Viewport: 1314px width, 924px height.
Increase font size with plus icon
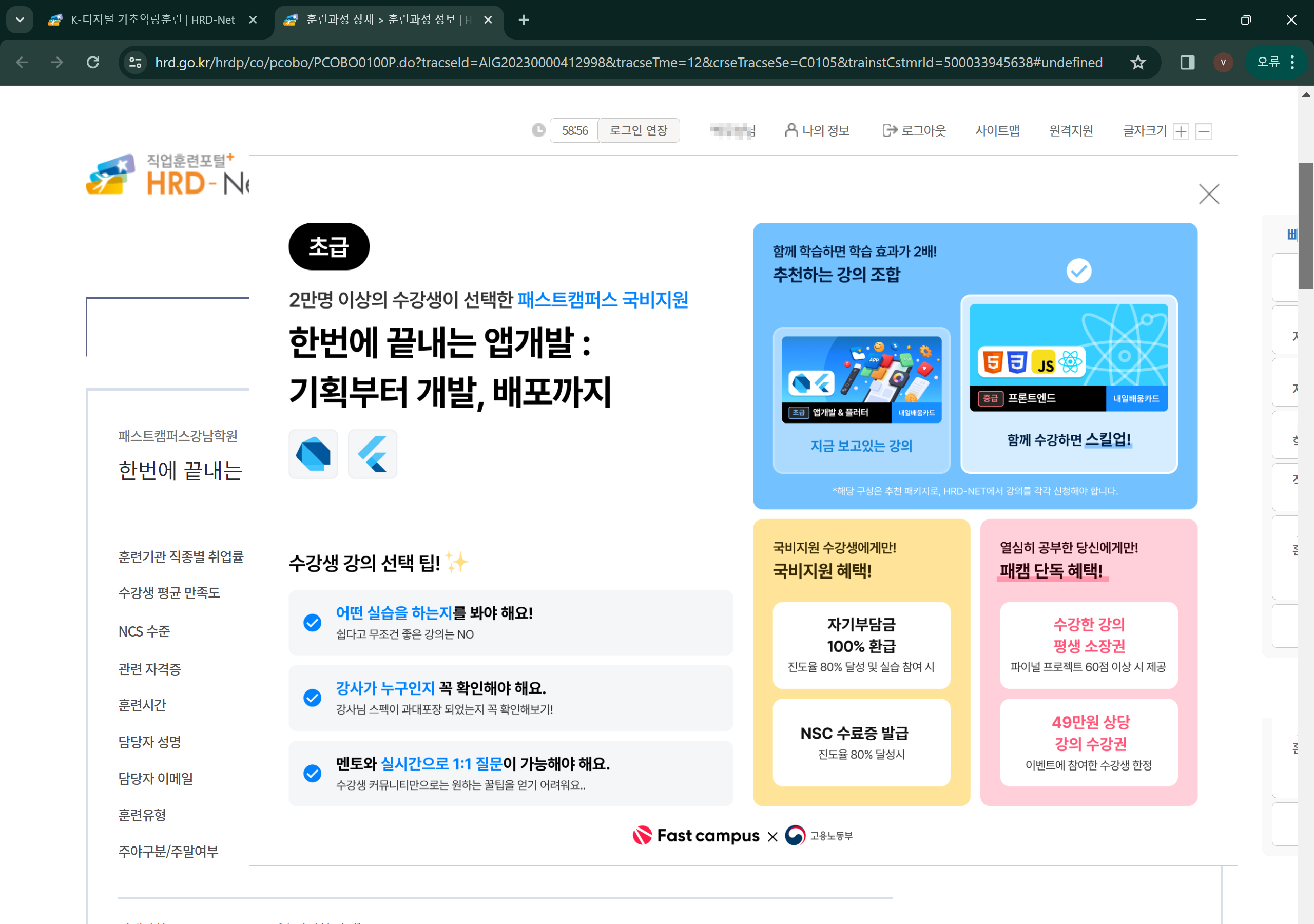click(x=1181, y=132)
